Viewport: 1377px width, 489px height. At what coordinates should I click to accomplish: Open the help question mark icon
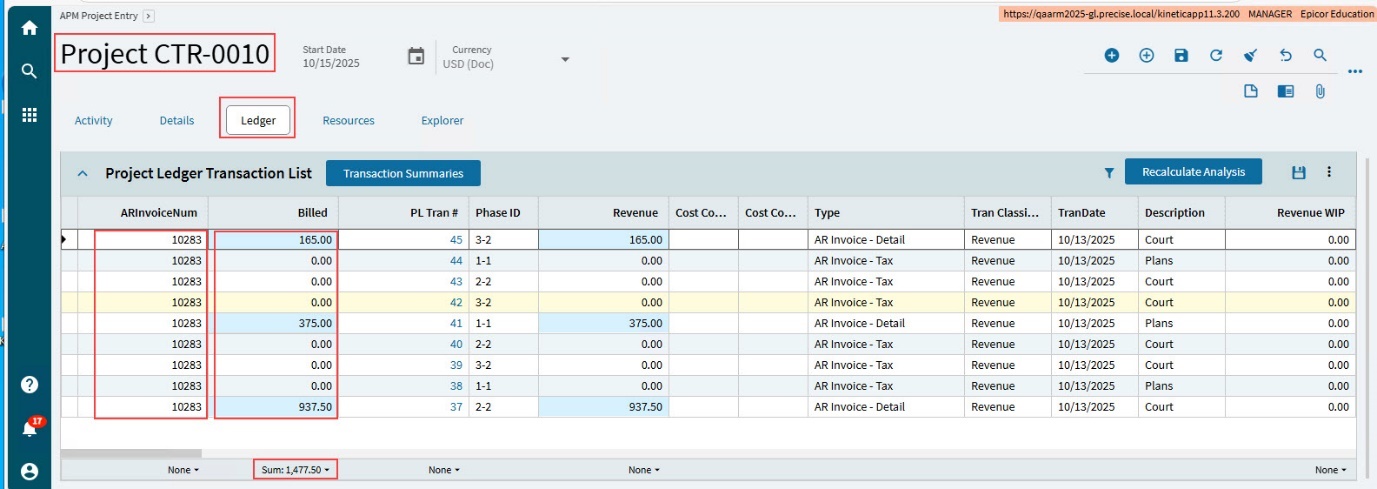[29, 385]
